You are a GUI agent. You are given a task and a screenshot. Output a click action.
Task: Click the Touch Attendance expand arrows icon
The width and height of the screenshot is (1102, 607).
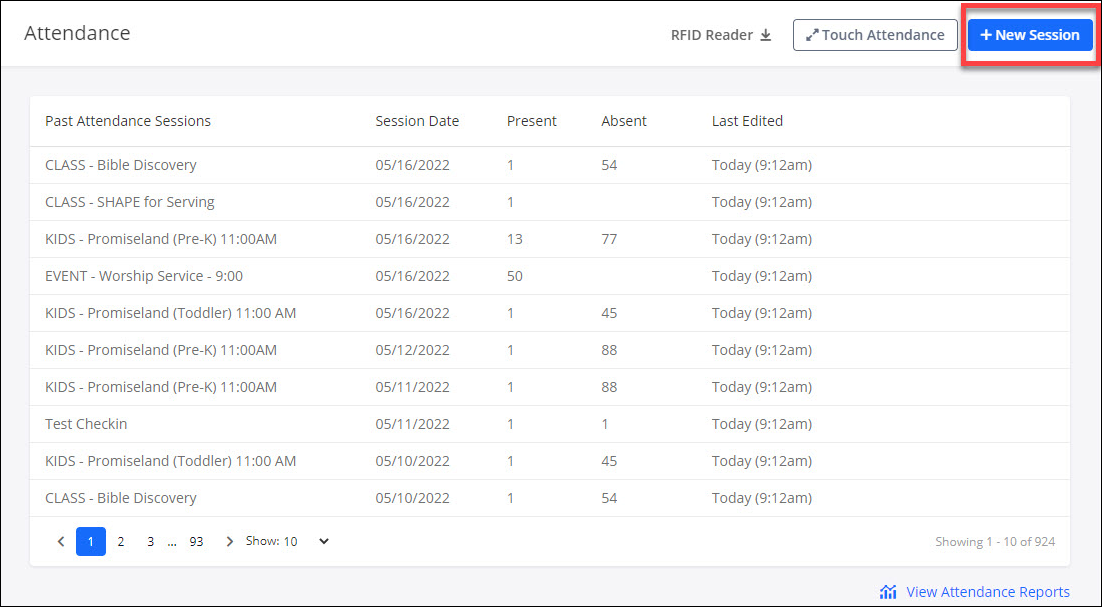pyautogui.click(x=812, y=35)
